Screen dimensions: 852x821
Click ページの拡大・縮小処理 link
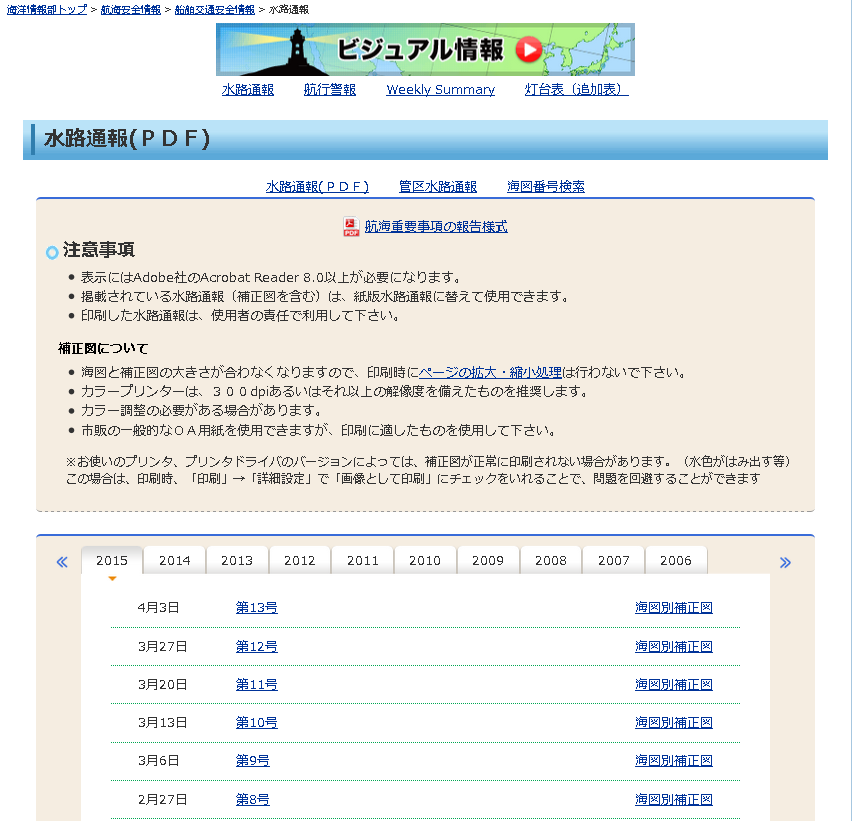[x=490, y=372]
